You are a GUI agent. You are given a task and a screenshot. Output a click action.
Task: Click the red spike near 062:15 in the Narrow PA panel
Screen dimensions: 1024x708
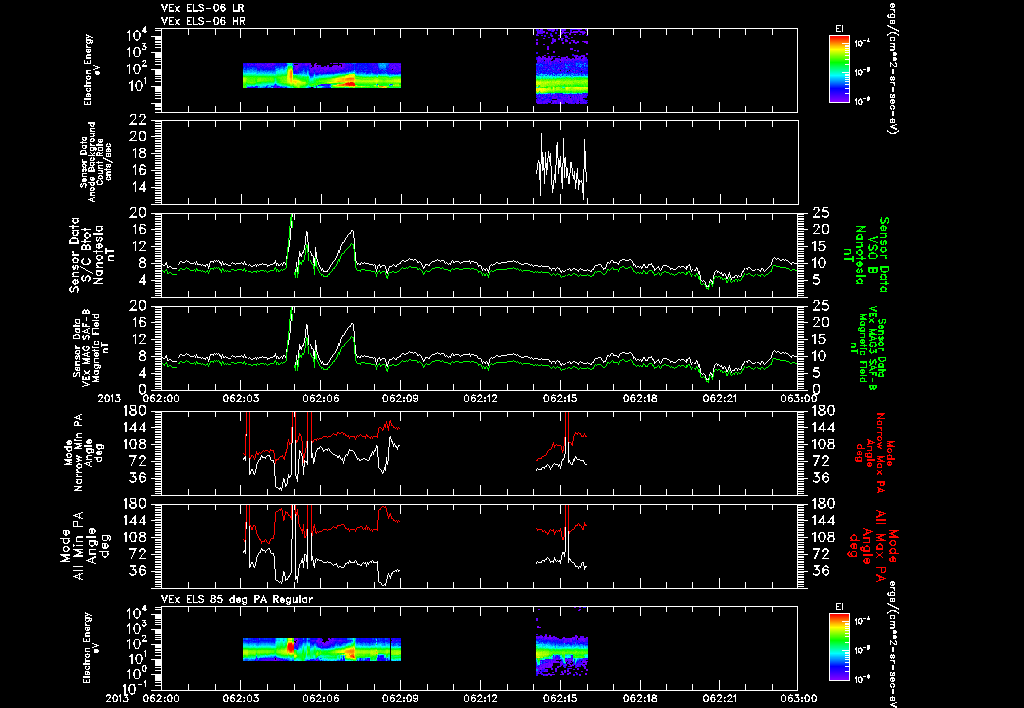(x=567, y=434)
